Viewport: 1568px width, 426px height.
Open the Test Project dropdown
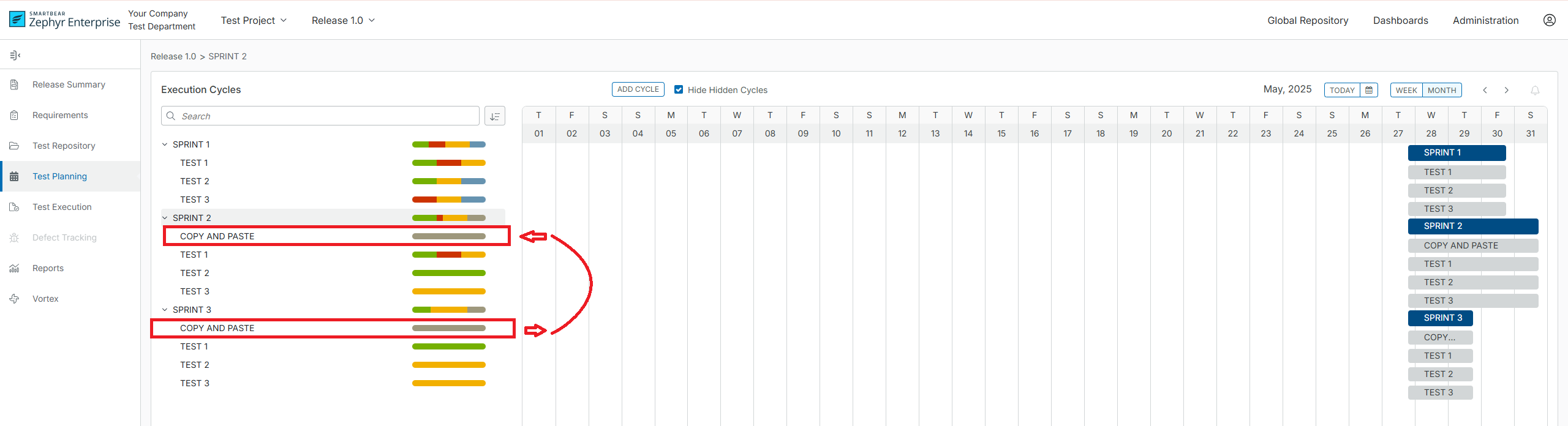254,20
